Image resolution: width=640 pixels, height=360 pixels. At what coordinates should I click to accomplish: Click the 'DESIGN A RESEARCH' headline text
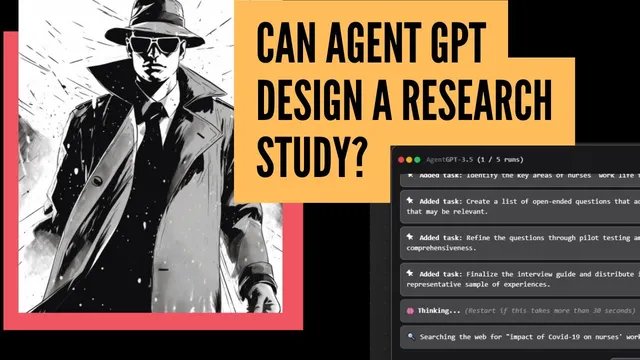coord(404,99)
